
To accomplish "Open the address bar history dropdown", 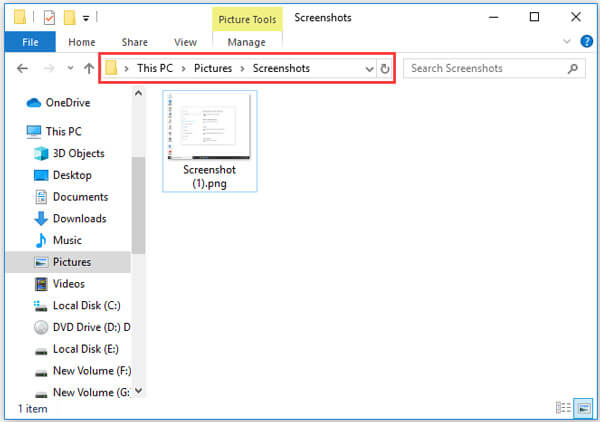I will pos(370,69).
